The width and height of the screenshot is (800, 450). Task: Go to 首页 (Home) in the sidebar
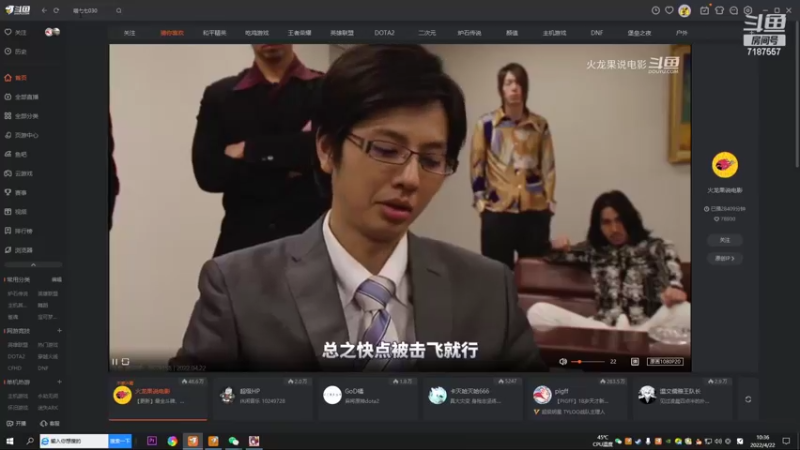coord(16,78)
